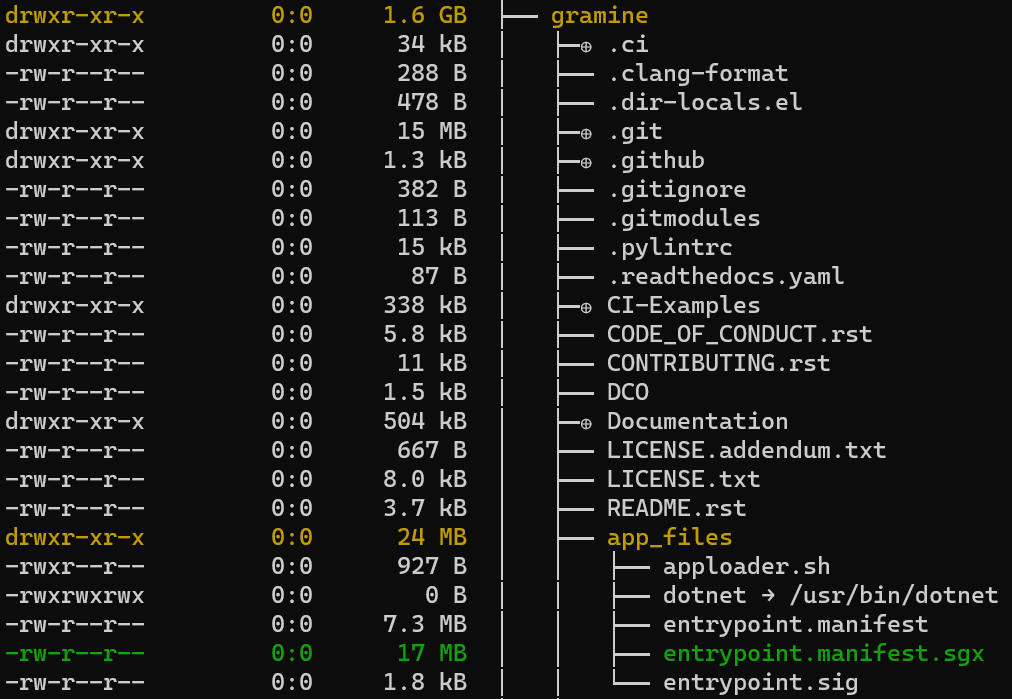Image resolution: width=1012 pixels, height=699 pixels.
Task: Select the app_files directory
Action: pyautogui.click(x=669, y=537)
